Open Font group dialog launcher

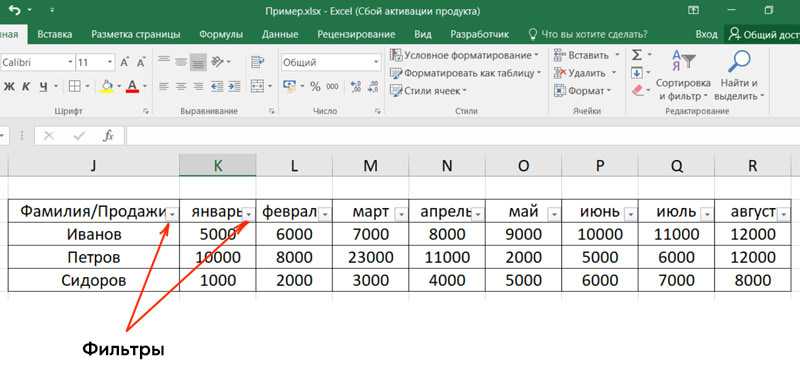[x=146, y=110]
